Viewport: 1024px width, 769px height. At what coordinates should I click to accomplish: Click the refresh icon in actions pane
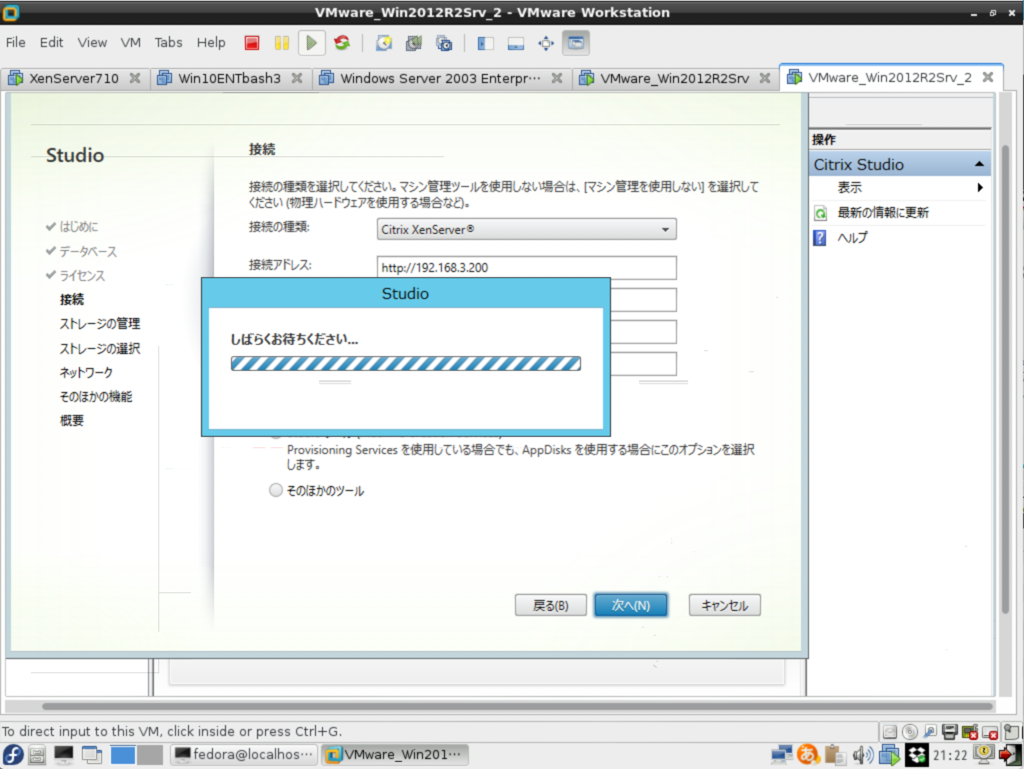click(x=821, y=213)
